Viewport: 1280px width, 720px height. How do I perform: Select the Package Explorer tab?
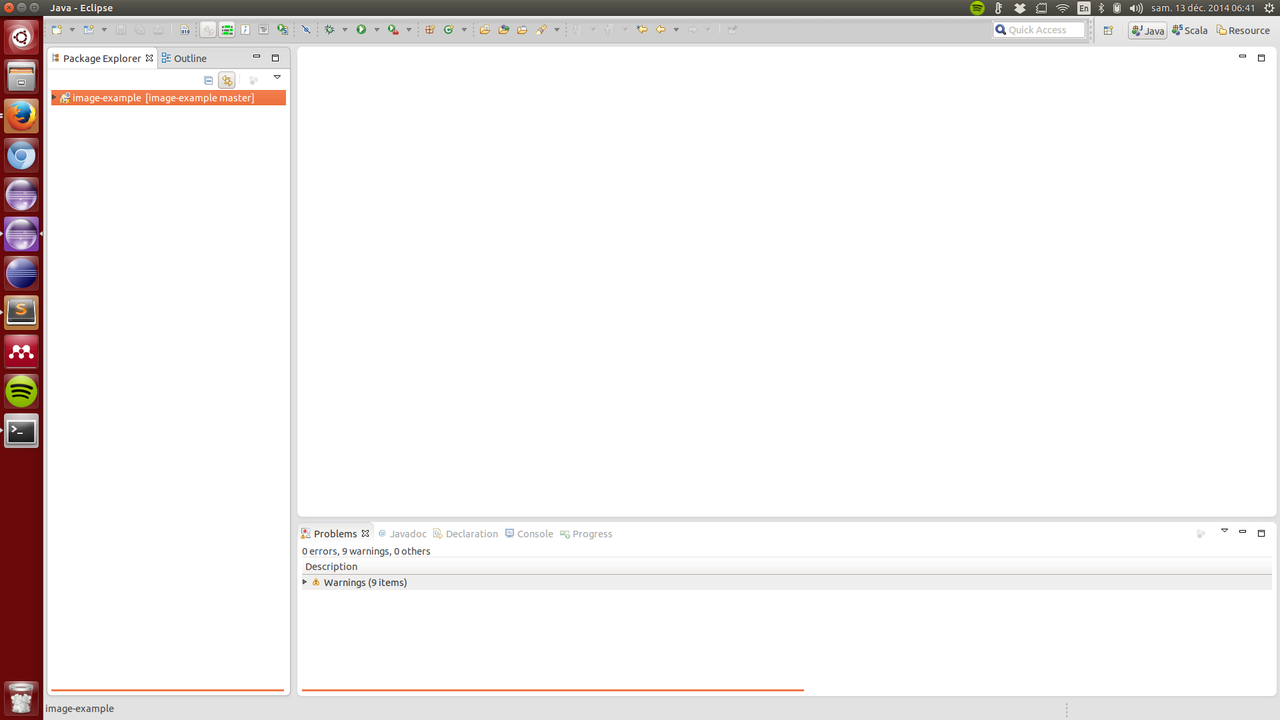102,58
